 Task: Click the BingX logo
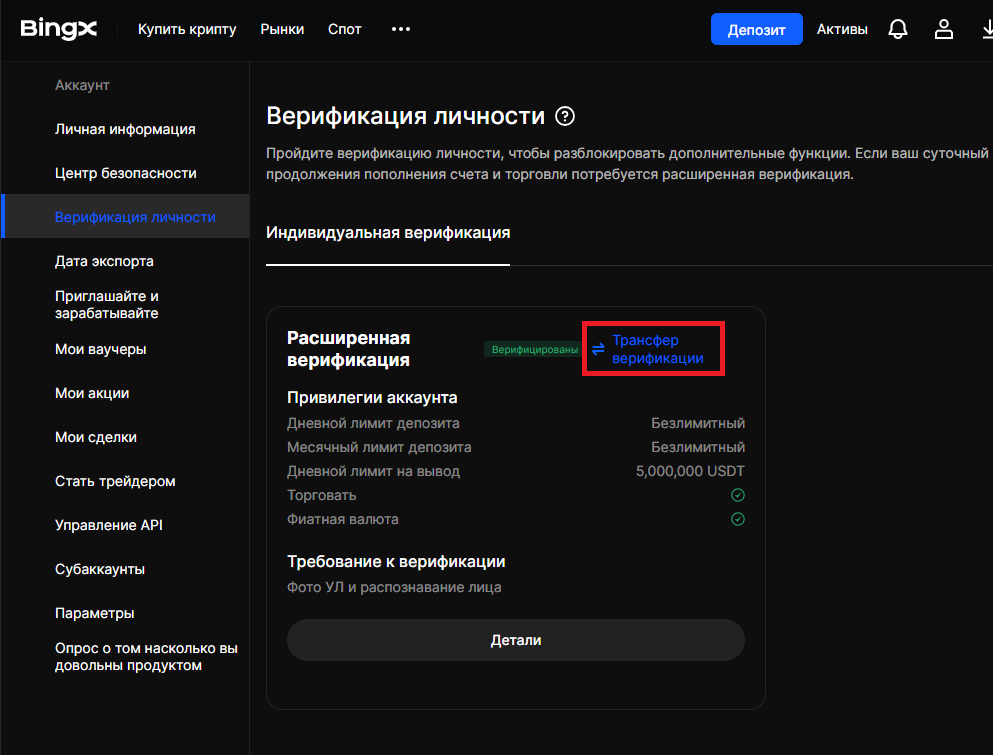coord(58,29)
